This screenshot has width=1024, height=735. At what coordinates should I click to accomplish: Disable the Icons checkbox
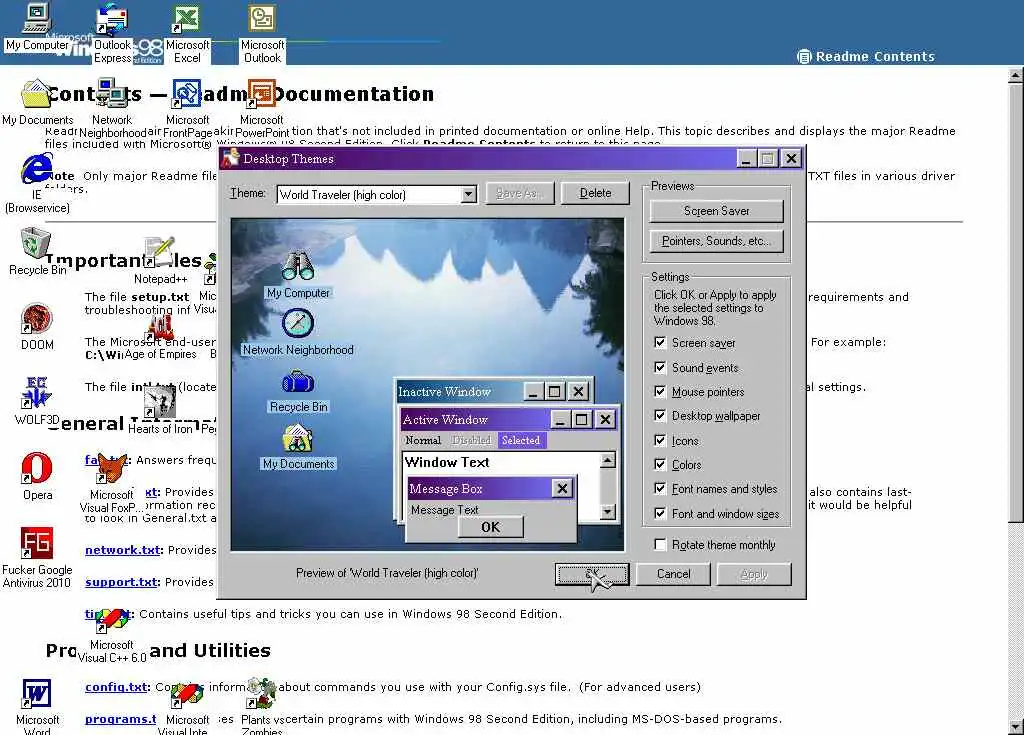pos(660,440)
